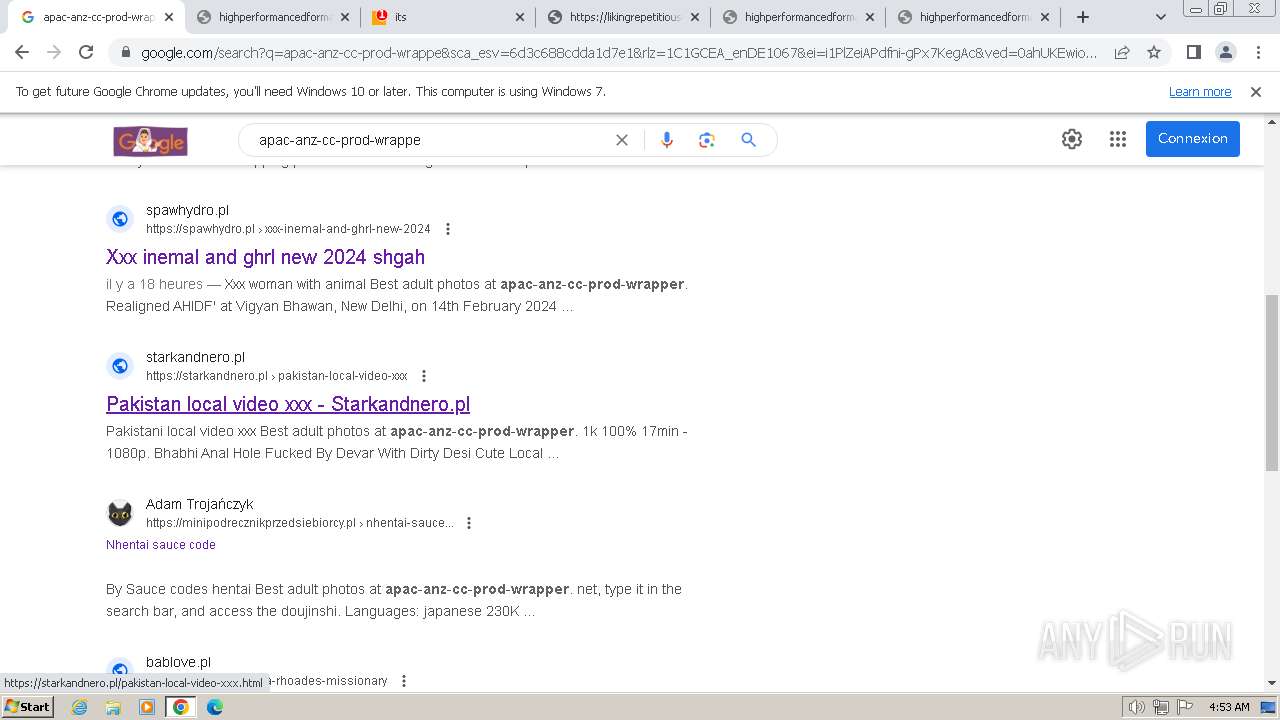1280x720 pixels.
Task: Start voice search with microphone
Action: point(667,140)
